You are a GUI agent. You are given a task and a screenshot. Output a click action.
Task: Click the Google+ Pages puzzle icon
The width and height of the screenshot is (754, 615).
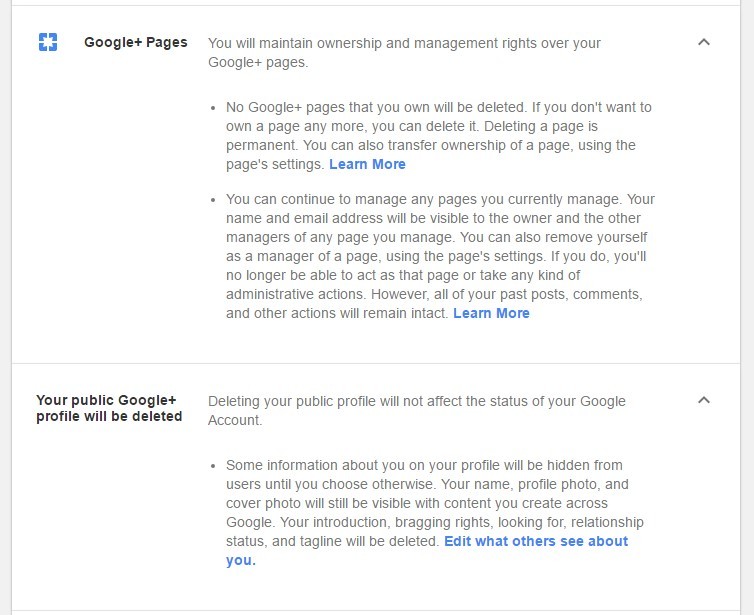pos(48,42)
